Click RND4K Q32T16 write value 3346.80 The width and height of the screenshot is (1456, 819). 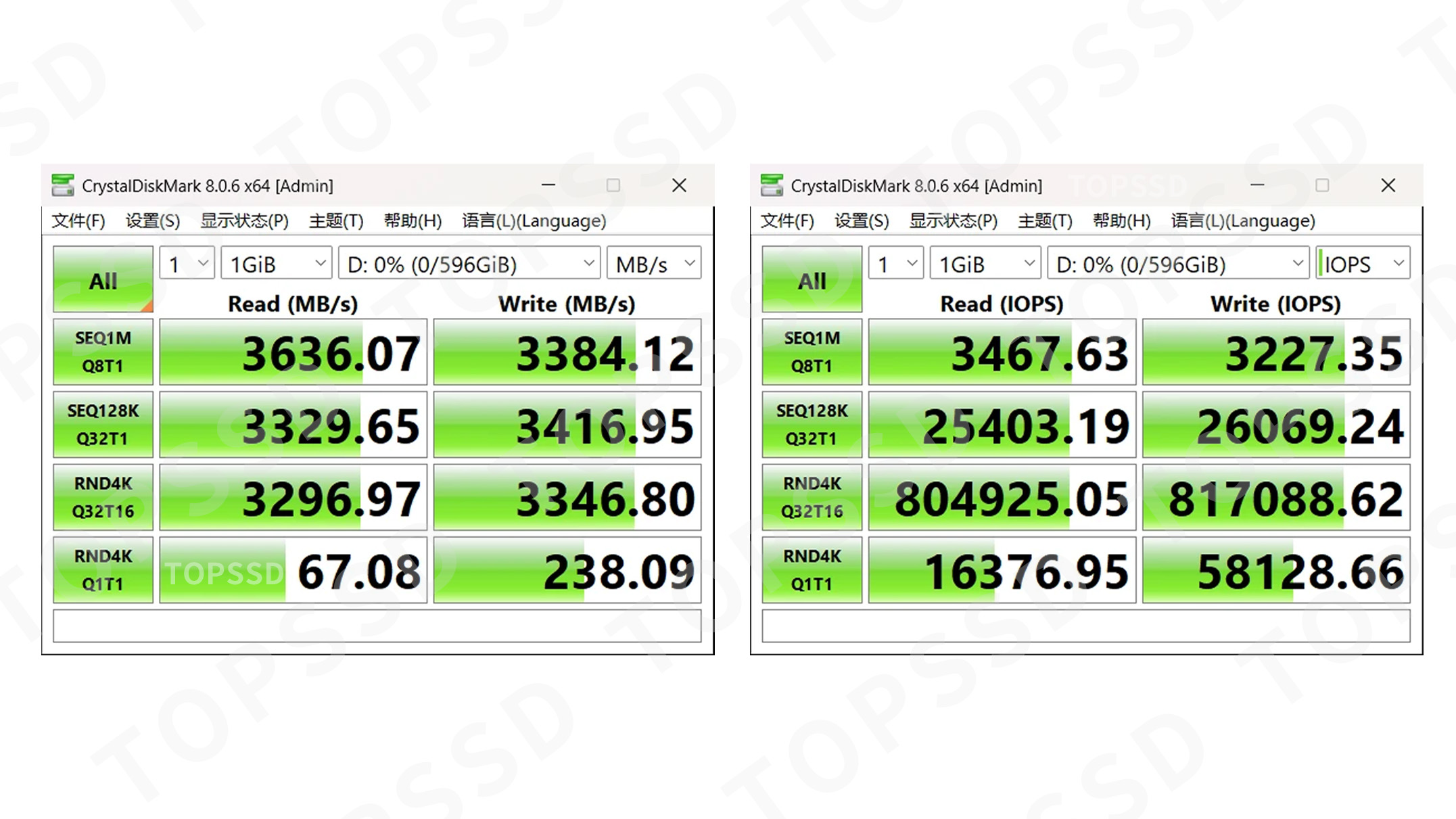coord(567,498)
